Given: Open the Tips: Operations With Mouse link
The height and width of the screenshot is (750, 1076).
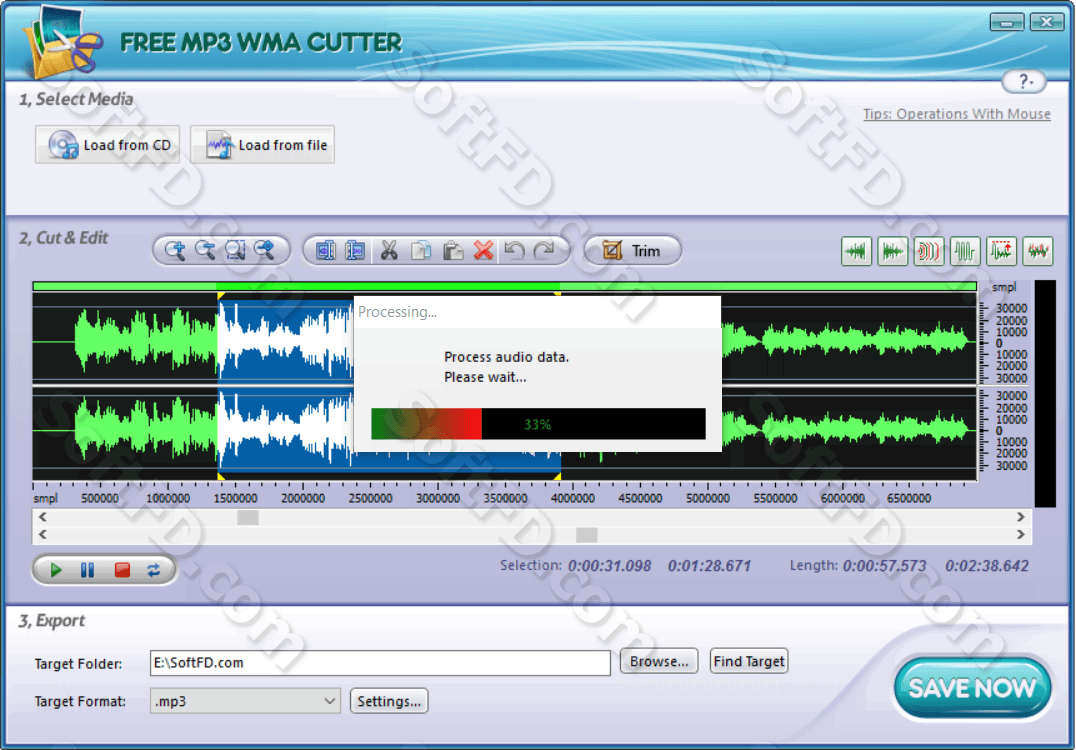Looking at the screenshot, I should pyautogui.click(x=957, y=114).
